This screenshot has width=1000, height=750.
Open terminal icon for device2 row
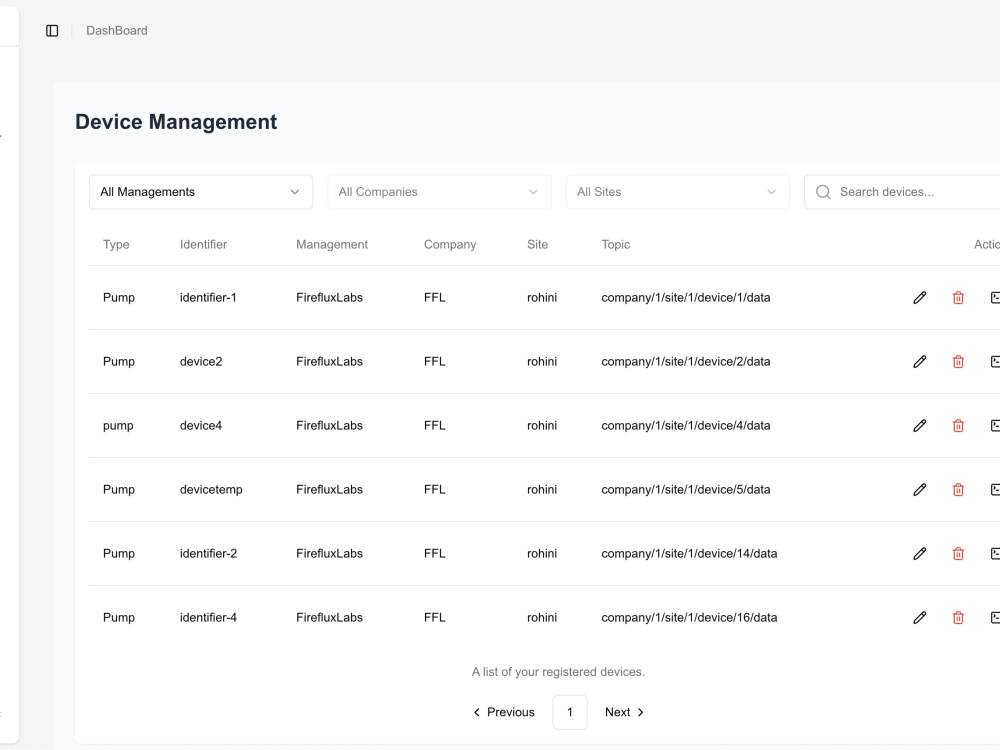(x=995, y=362)
